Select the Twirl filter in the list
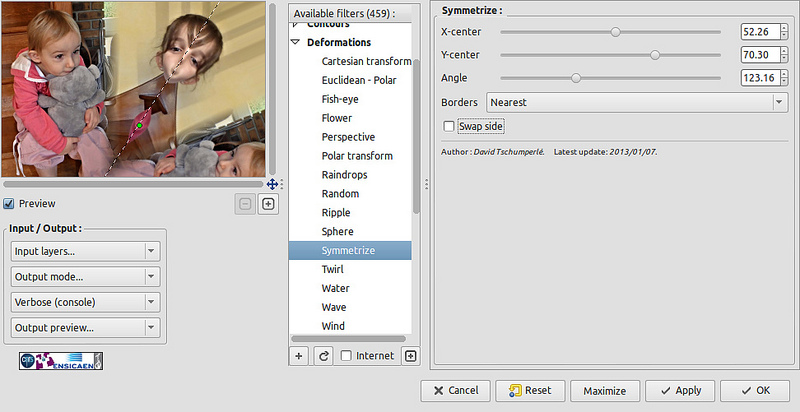This screenshot has width=800, height=412. pyautogui.click(x=331, y=270)
